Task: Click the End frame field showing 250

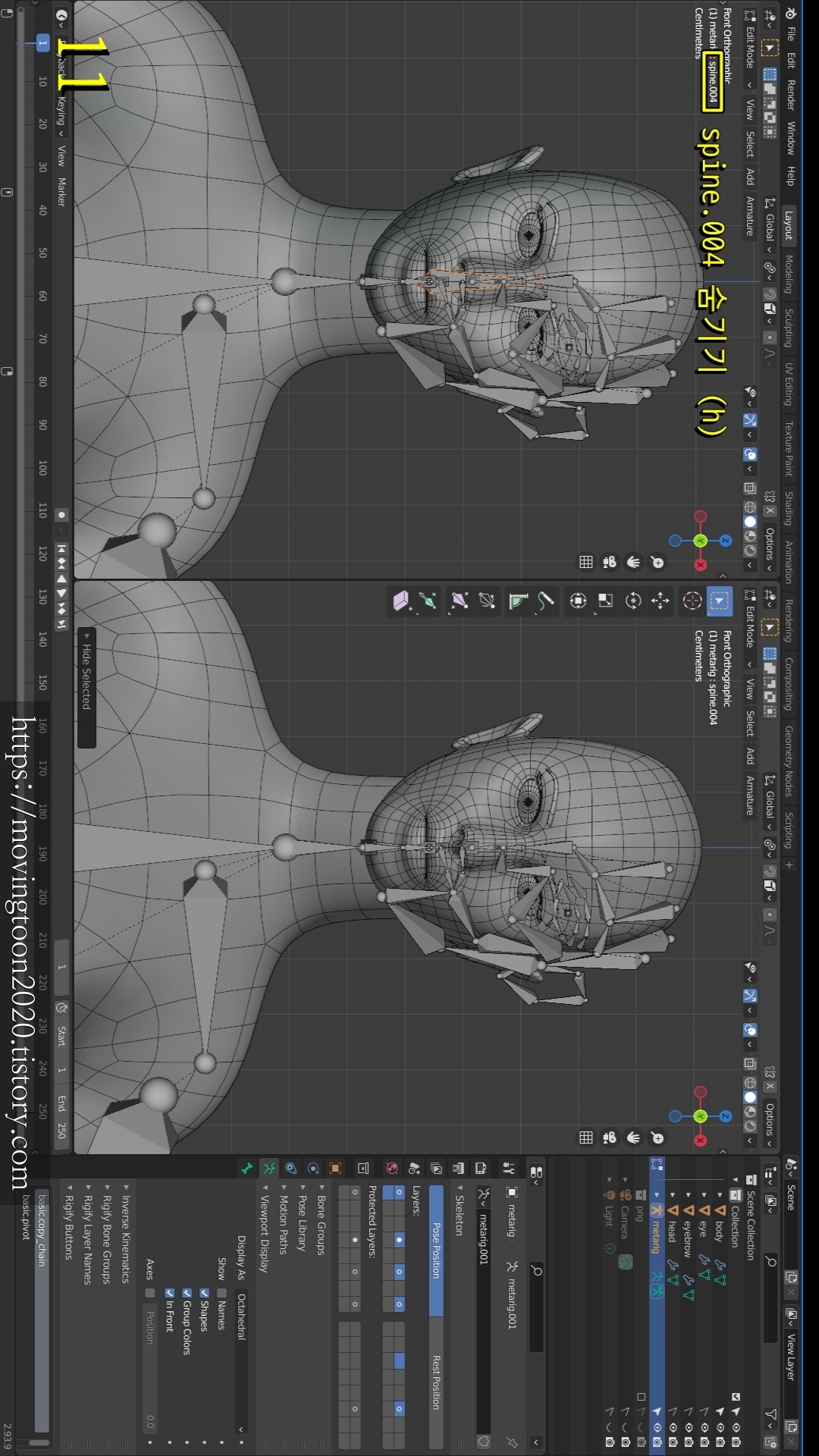Action: 61,1117
